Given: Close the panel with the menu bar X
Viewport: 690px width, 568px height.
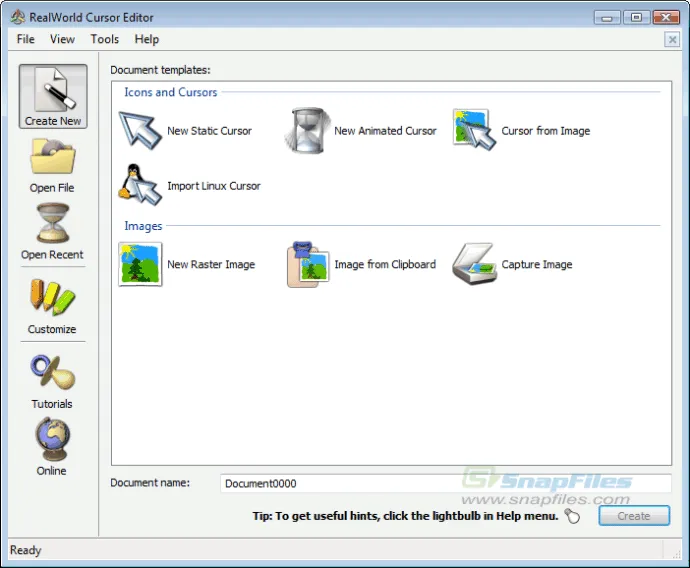Looking at the screenshot, I should 672,40.
